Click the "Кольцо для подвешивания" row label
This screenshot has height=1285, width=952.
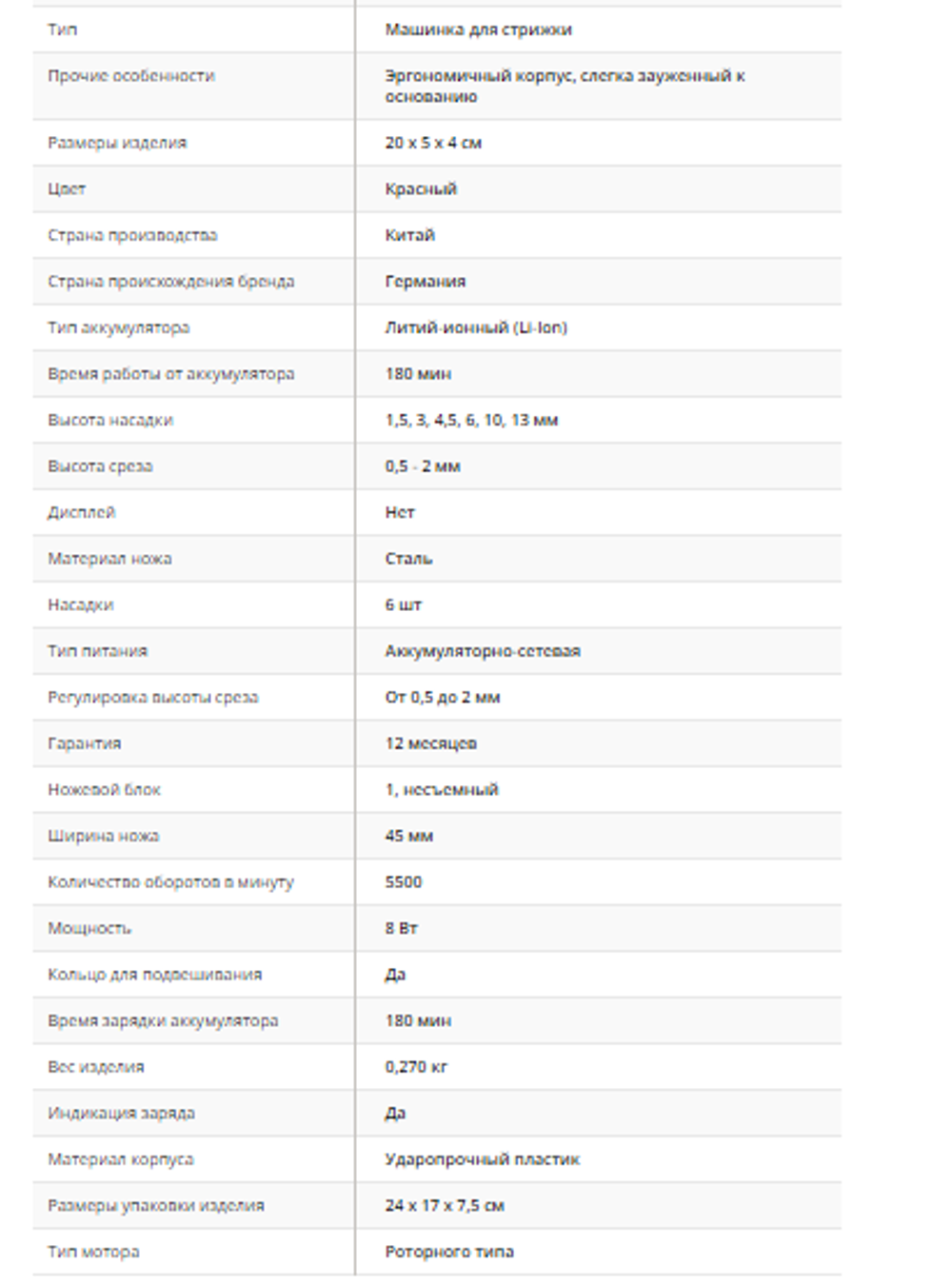[155, 975]
